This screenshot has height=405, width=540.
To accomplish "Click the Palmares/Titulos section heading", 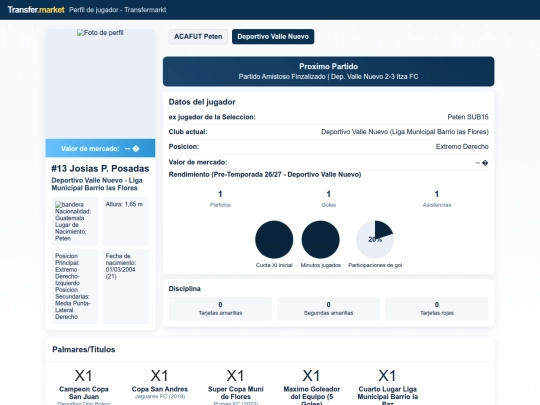I will pyautogui.click(x=84, y=350).
